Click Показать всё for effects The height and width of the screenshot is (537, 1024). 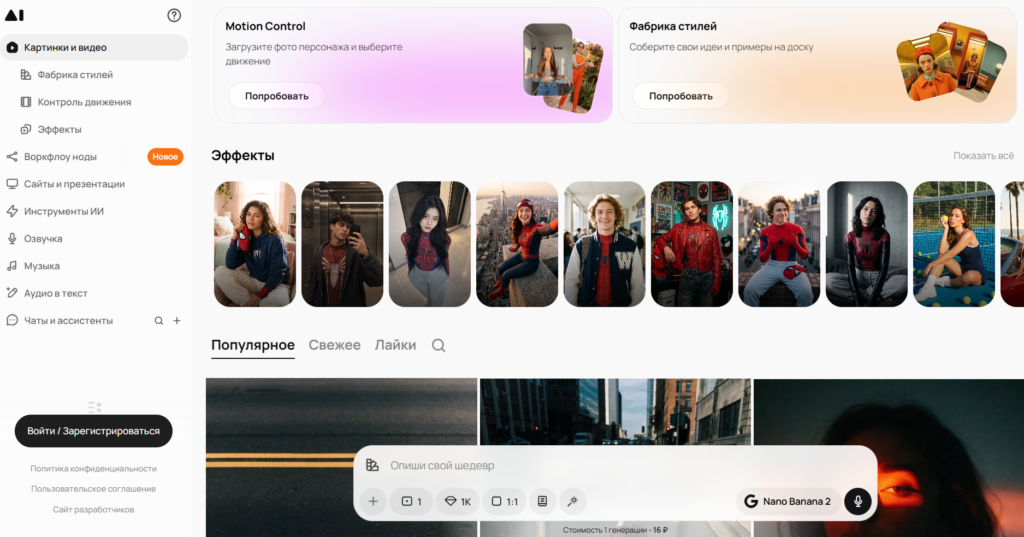click(984, 155)
